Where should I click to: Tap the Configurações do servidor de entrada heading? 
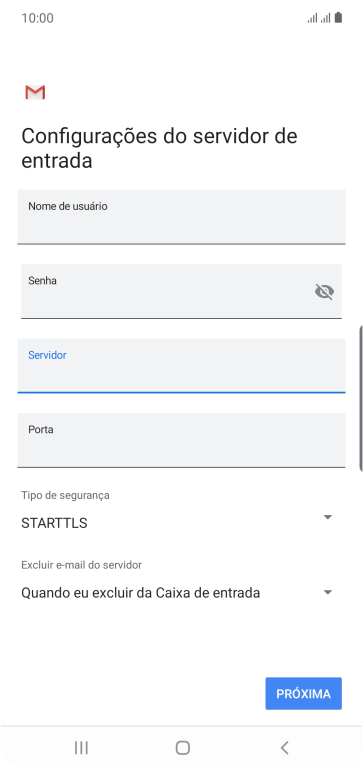[159, 148]
